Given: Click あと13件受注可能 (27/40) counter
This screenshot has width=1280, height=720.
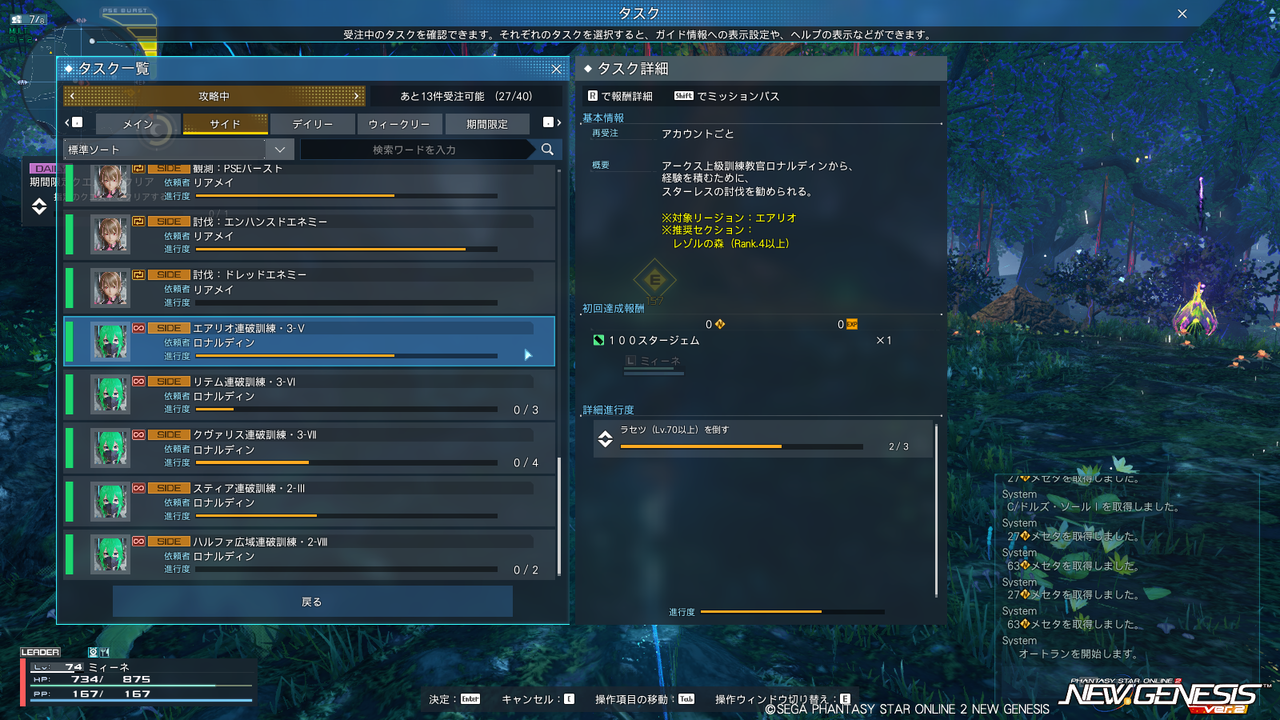Looking at the screenshot, I should point(466,96).
